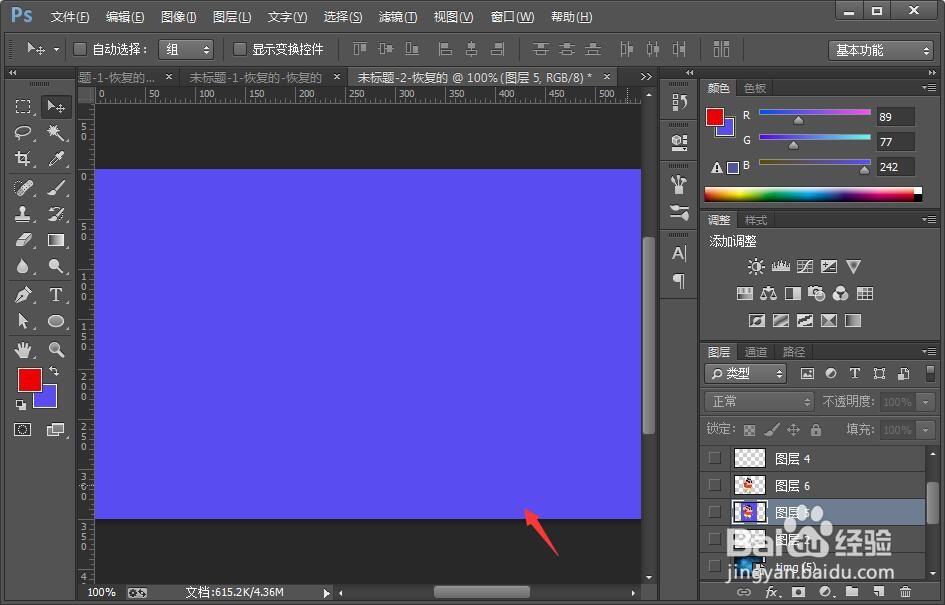The height and width of the screenshot is (605, 945).
Task: Close the 未标题-2-恢复的 document tab
Action: tap(607, 77)
